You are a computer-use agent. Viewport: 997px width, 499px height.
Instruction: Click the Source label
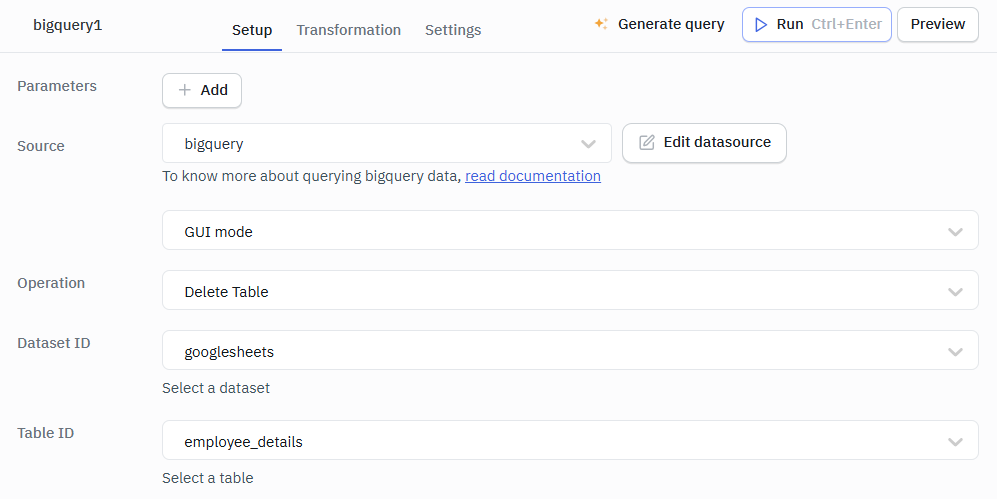pos(41,146)
